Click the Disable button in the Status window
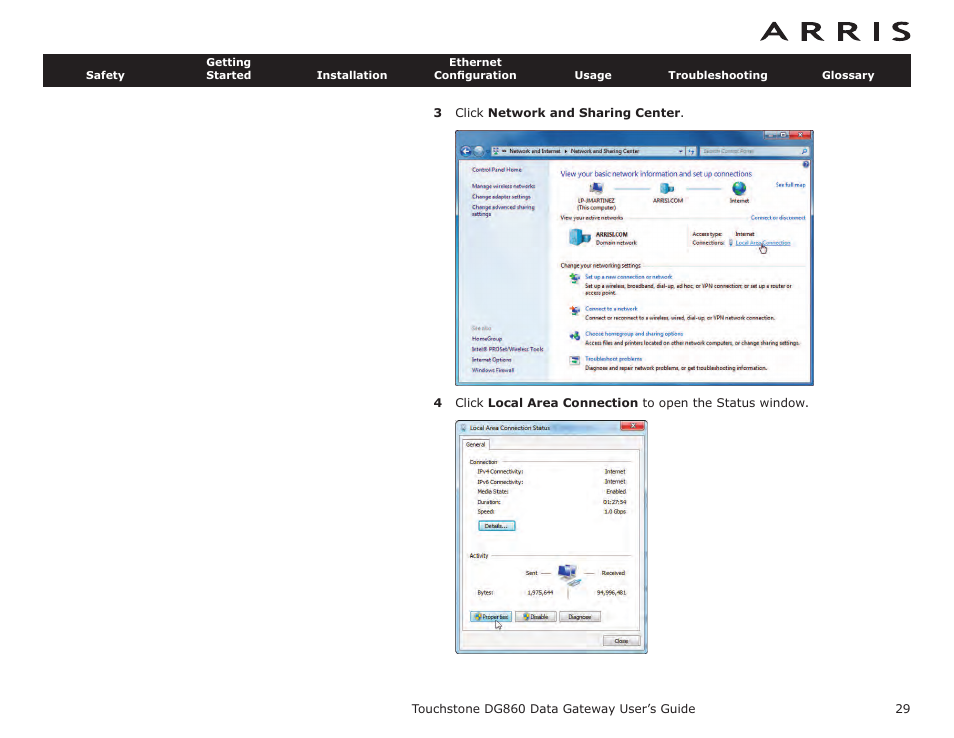954x738 pixels. click(535, 616)
